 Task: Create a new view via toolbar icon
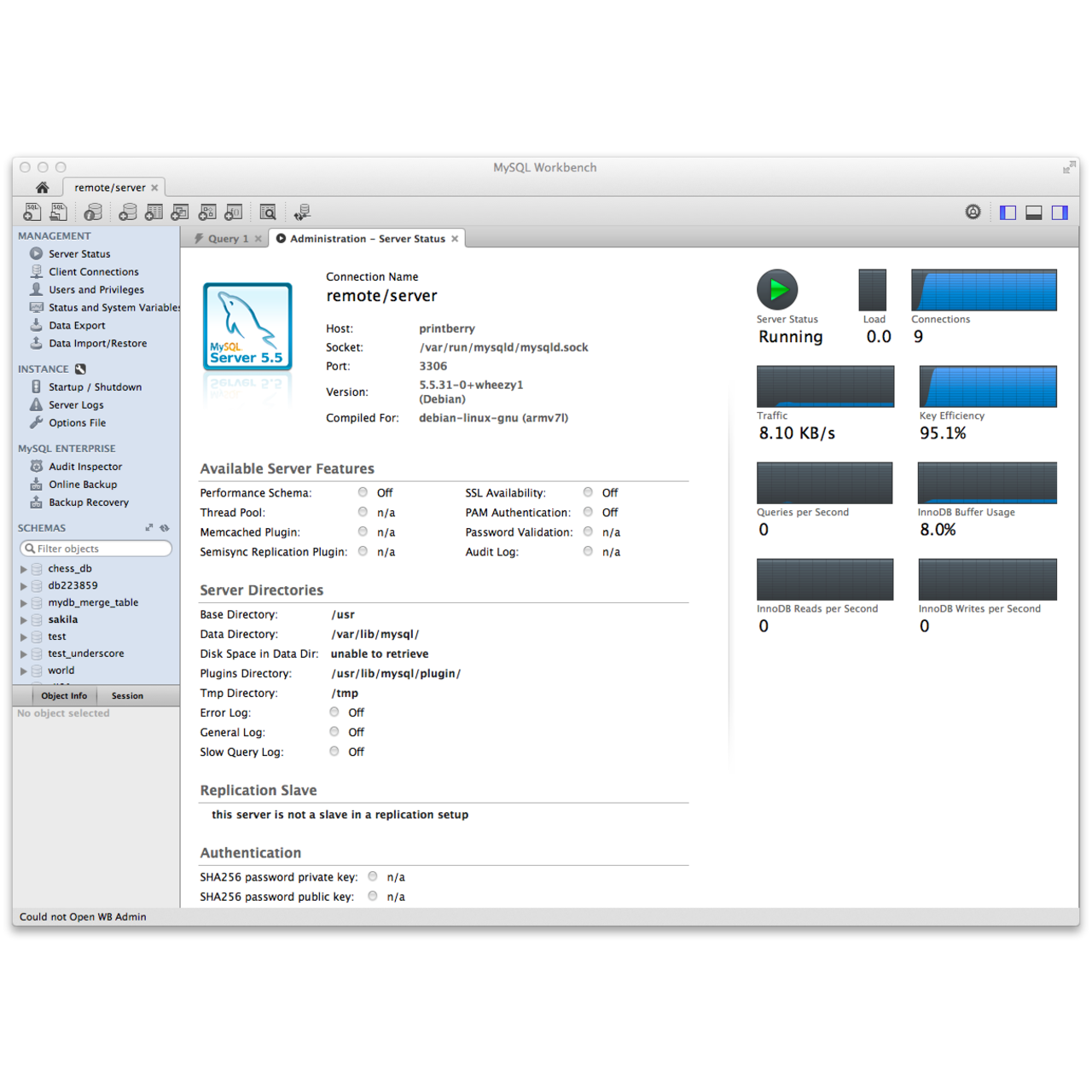[x=180, y=212]
